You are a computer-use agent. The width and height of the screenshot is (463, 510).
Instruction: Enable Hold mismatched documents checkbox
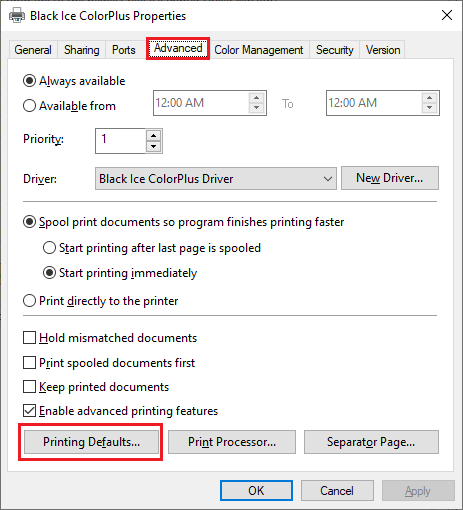pyautogui.click(x=29, y=337)
